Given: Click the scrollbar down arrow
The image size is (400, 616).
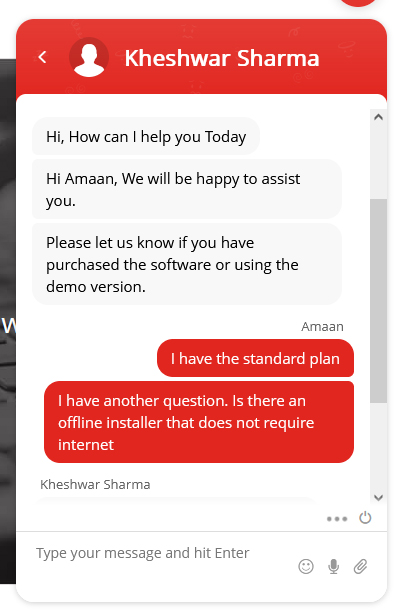Looking at the screenshot, I should pyautogui.click(x=378, y=498).
